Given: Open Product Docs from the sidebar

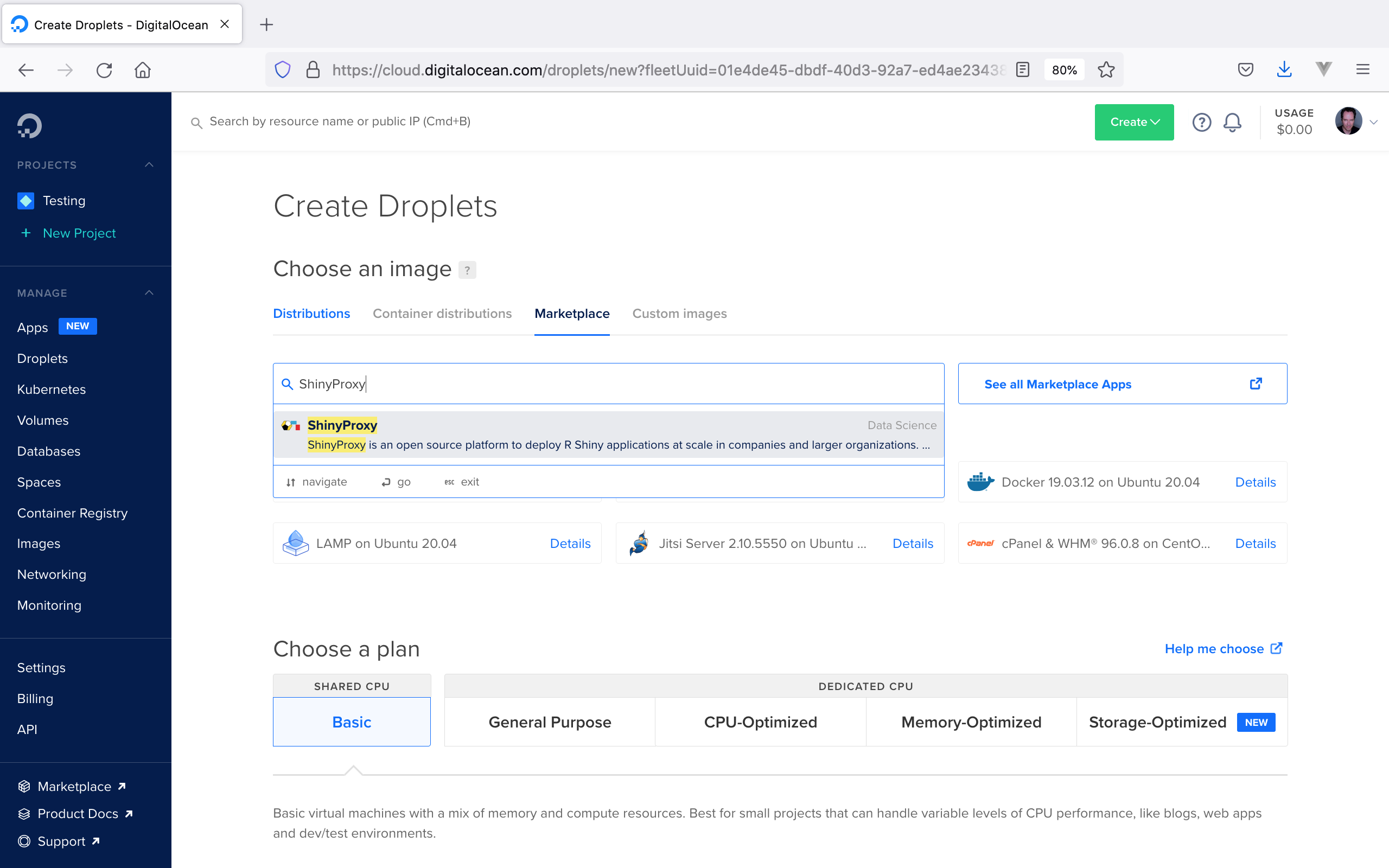Looking at the screenshot, I should 77,813.
